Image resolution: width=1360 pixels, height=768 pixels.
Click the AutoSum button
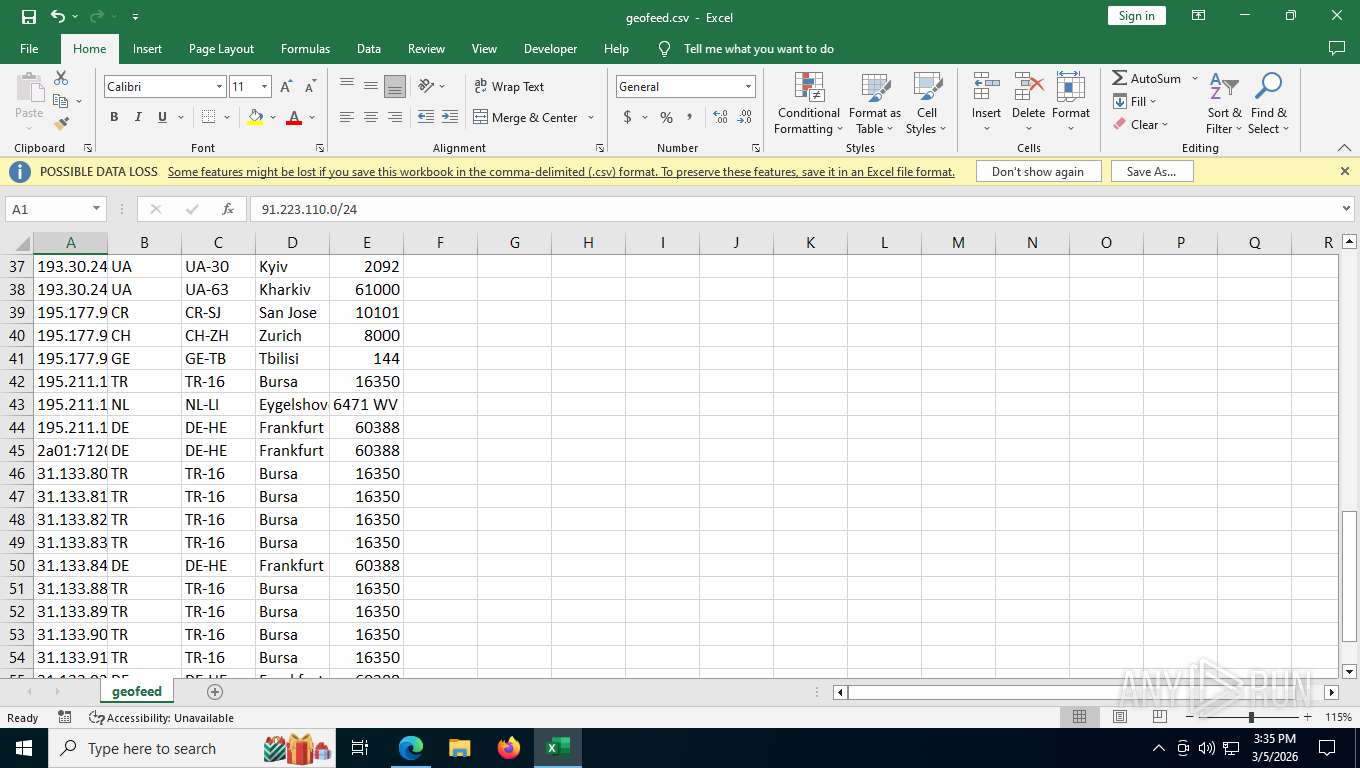click(x=1147, y=78)
